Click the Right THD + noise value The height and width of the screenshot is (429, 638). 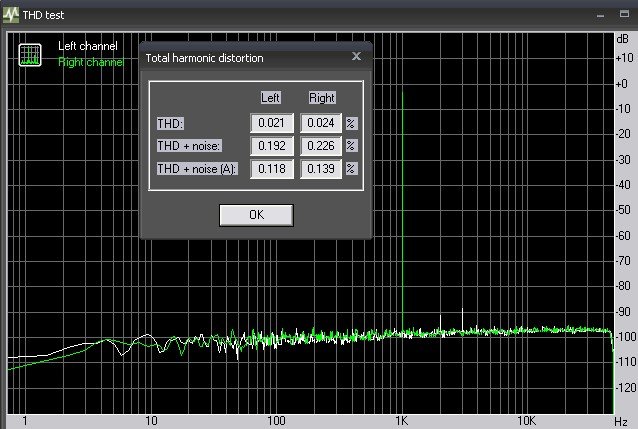click(x=321, y=146)
